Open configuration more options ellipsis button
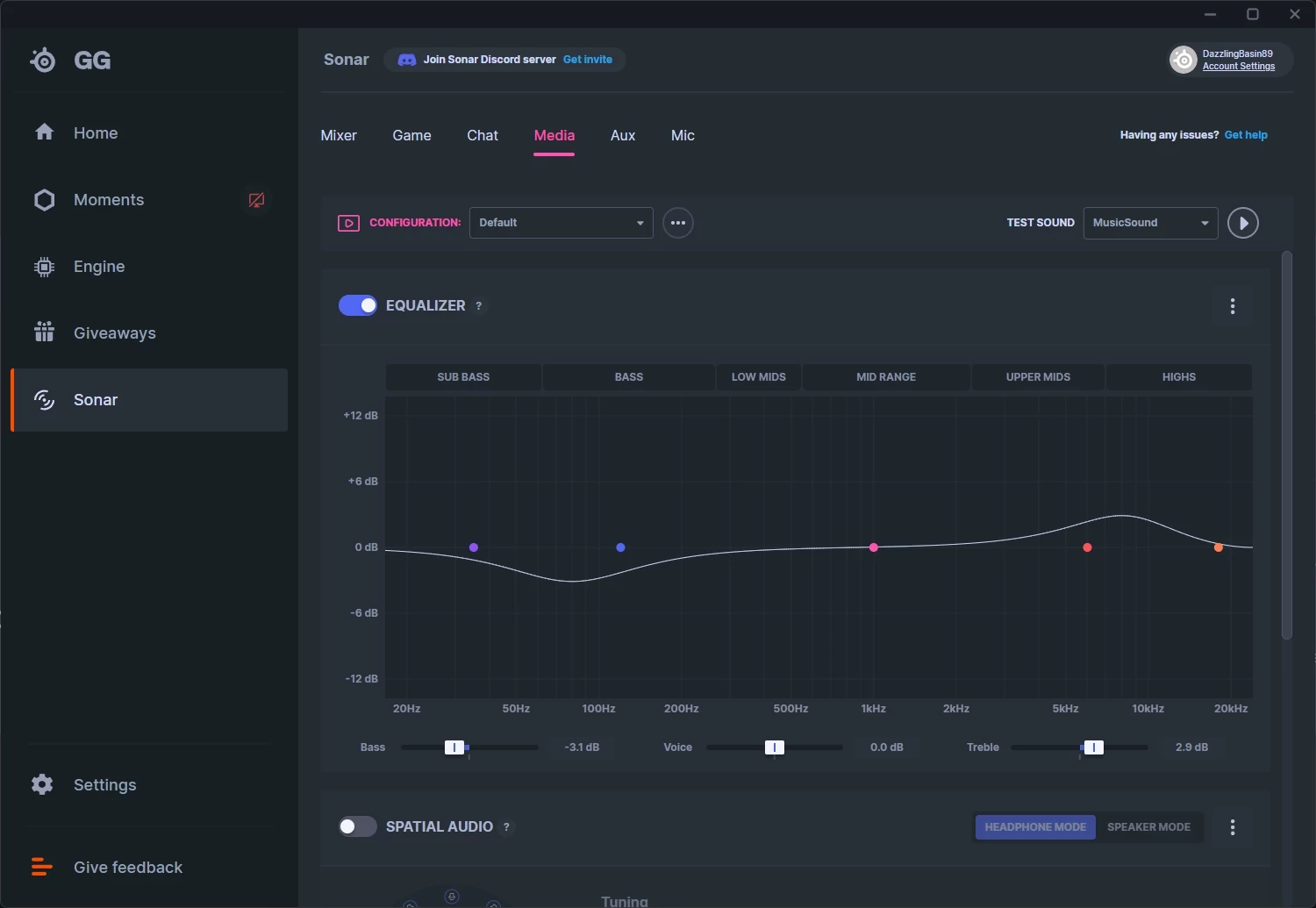The image size is (1316, 908). (678, 223)
